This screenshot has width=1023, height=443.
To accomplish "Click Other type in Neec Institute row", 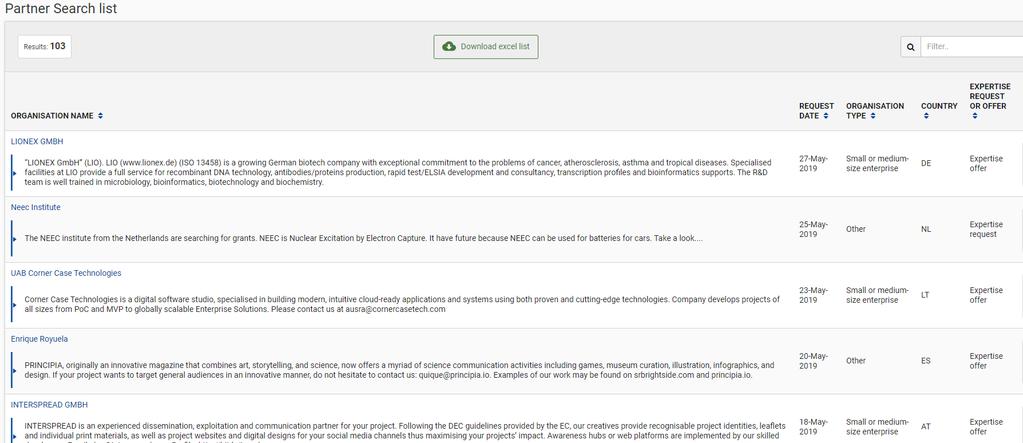I will pos(856,230).
